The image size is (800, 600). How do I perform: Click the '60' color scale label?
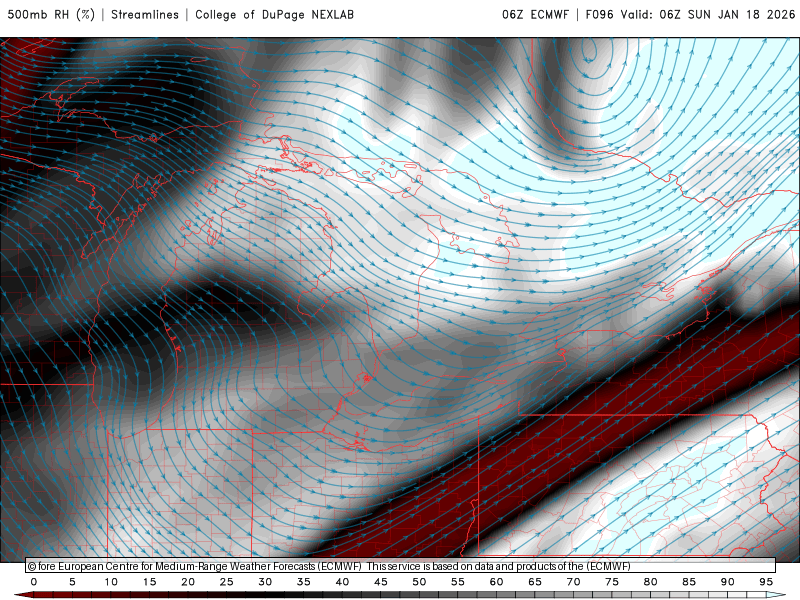pos(496,582)
